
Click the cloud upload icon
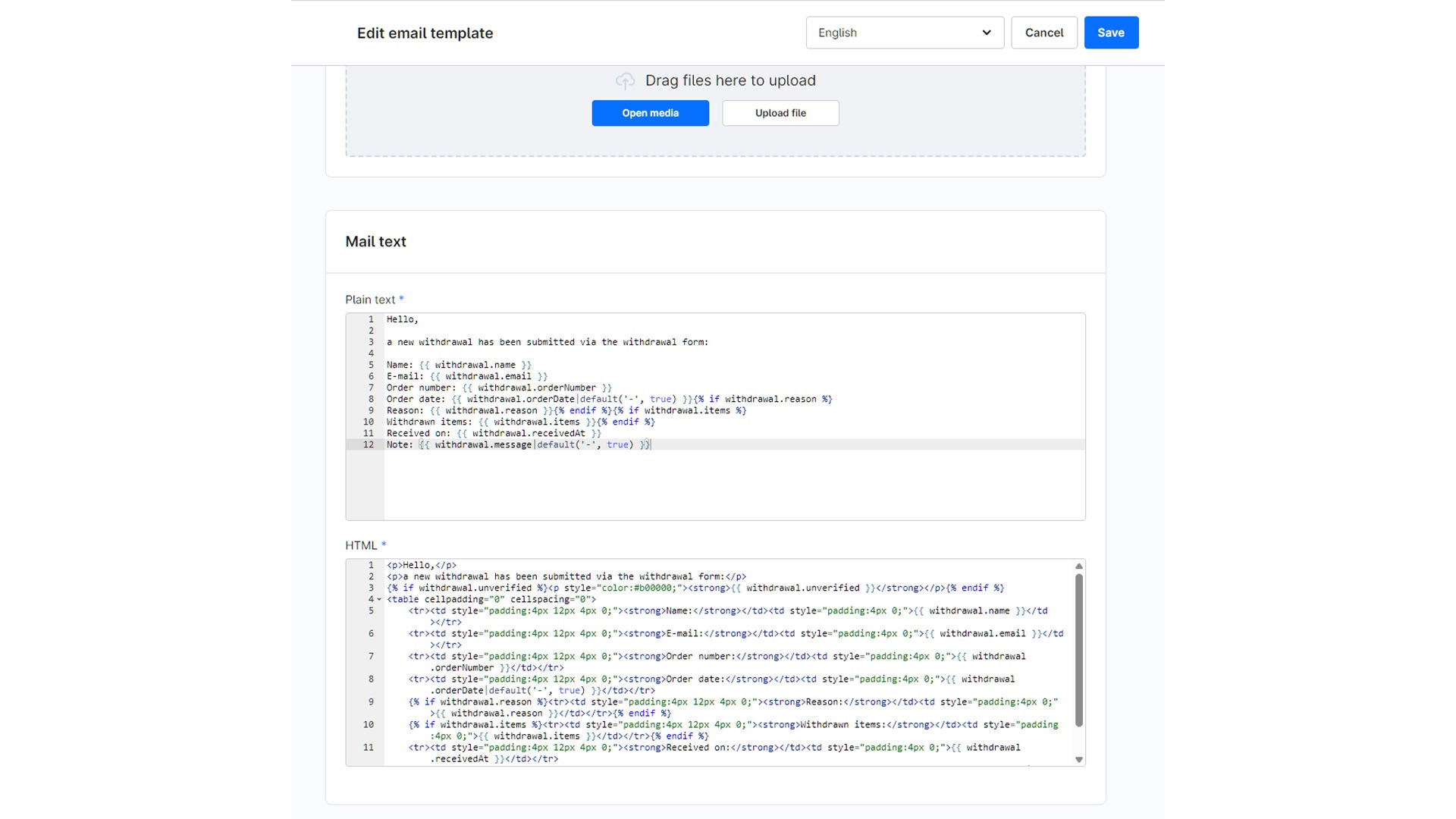coord(625,80)
